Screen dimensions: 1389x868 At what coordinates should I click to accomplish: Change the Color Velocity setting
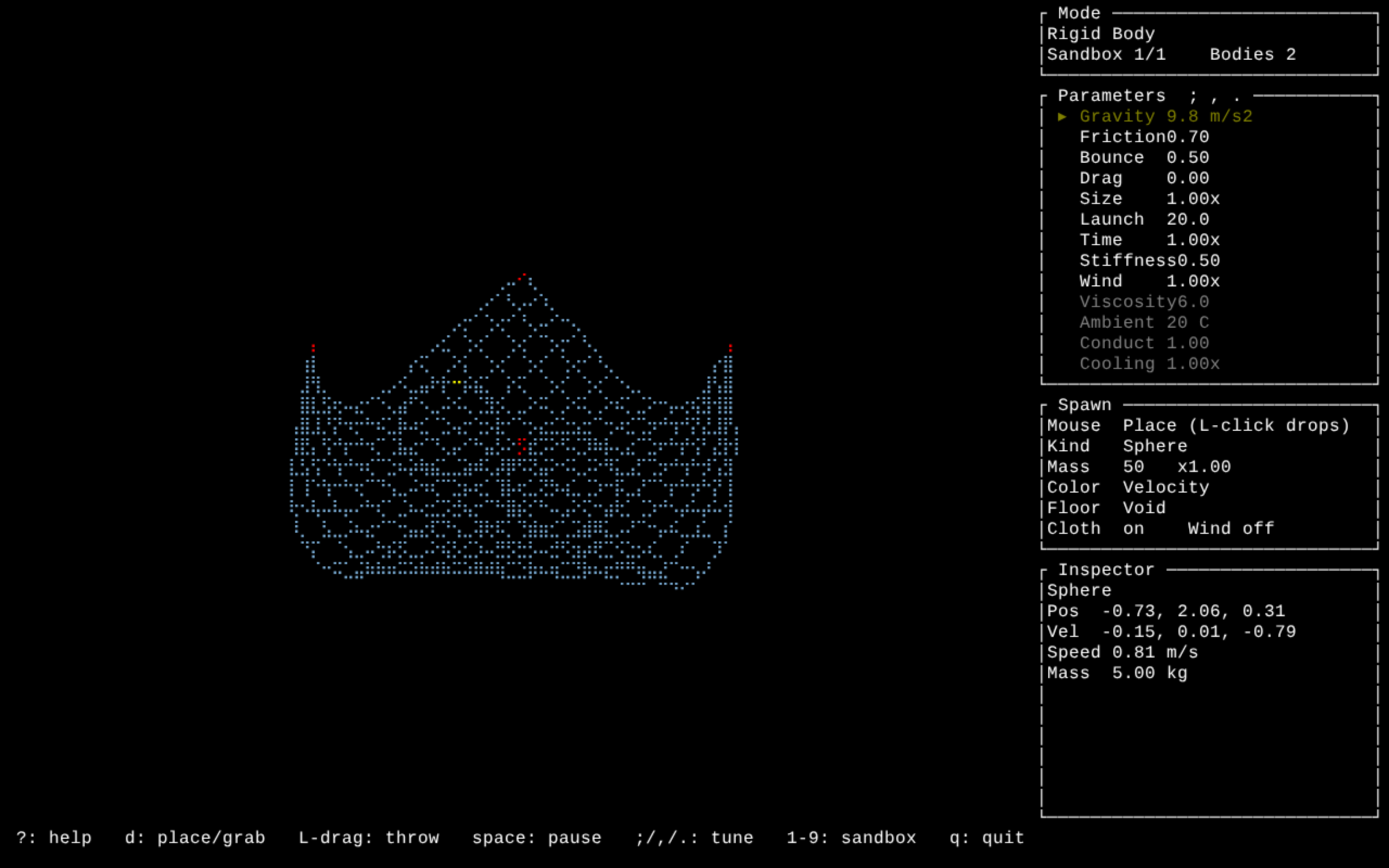tap(1128, 488)
